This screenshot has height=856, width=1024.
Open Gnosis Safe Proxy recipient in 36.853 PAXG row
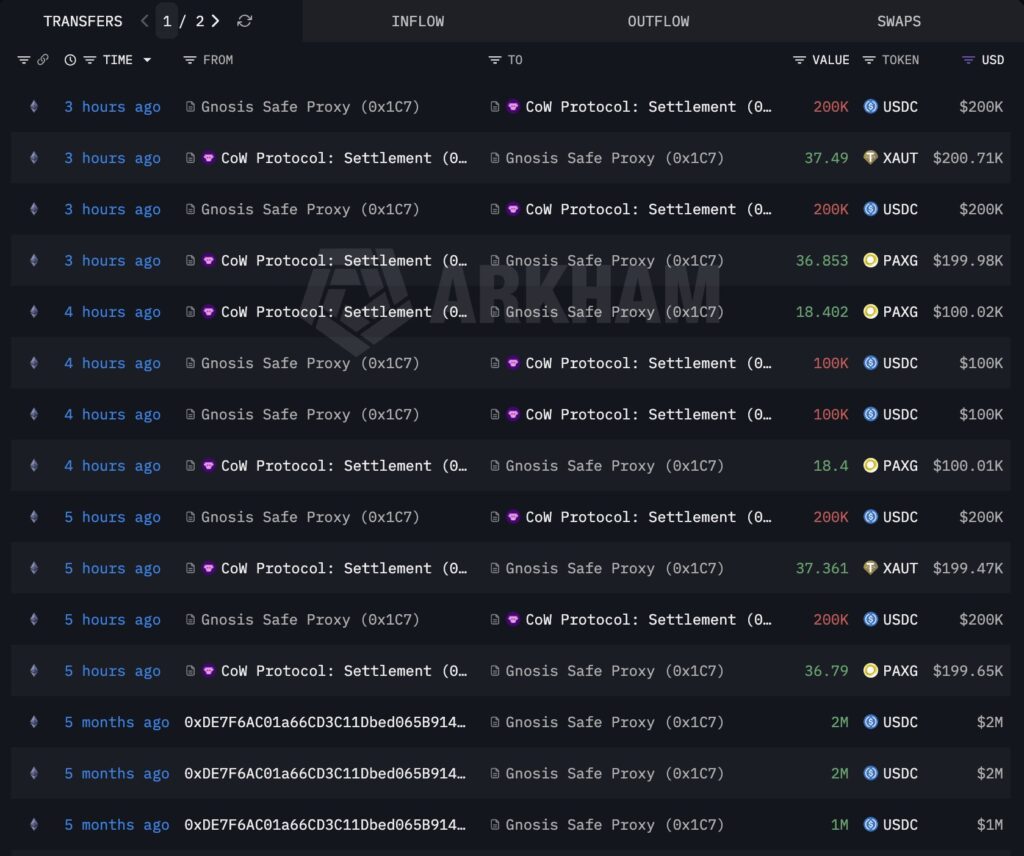(x=615, y=261)
